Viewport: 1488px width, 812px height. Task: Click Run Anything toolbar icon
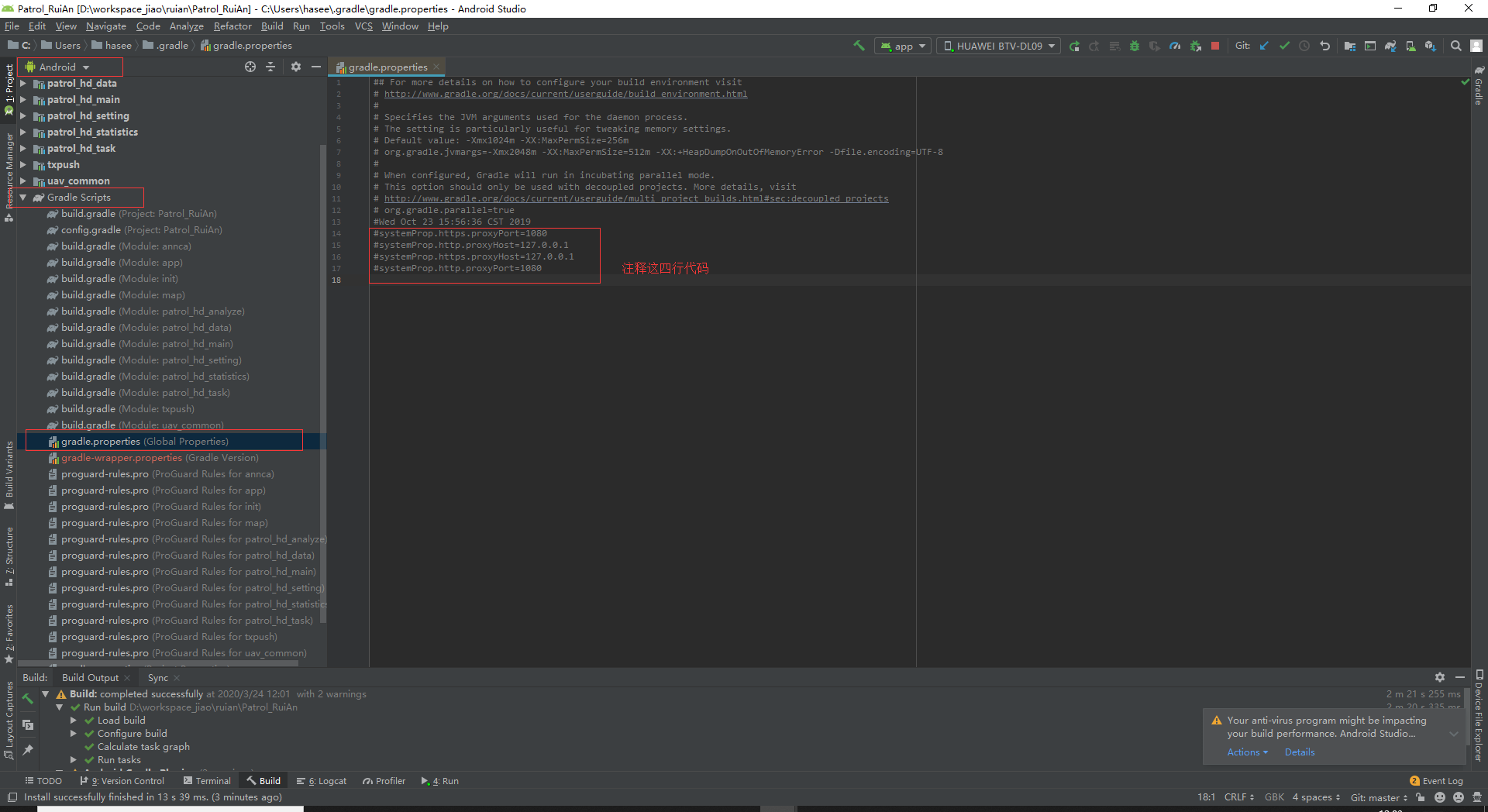(x=1370, y=46)
